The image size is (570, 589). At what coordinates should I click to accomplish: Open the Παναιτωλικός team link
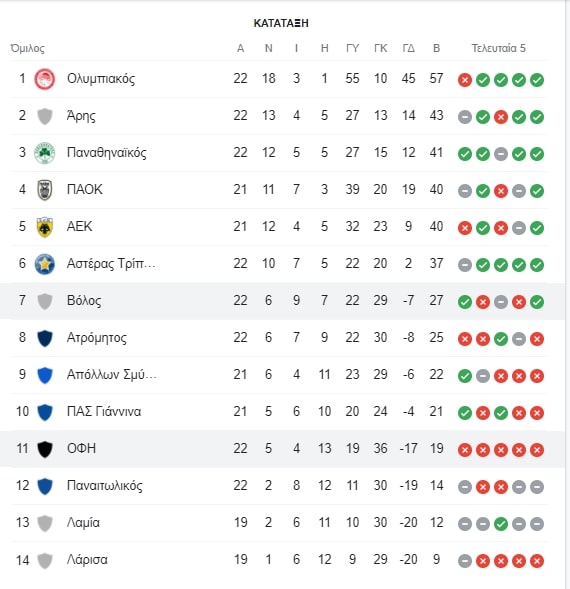[104, 486]
